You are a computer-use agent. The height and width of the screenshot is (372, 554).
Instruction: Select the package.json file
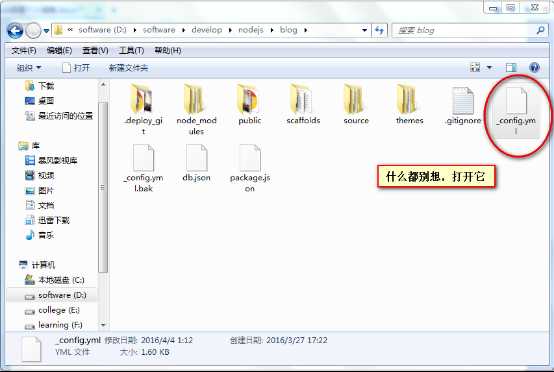(x=249, y=168)
